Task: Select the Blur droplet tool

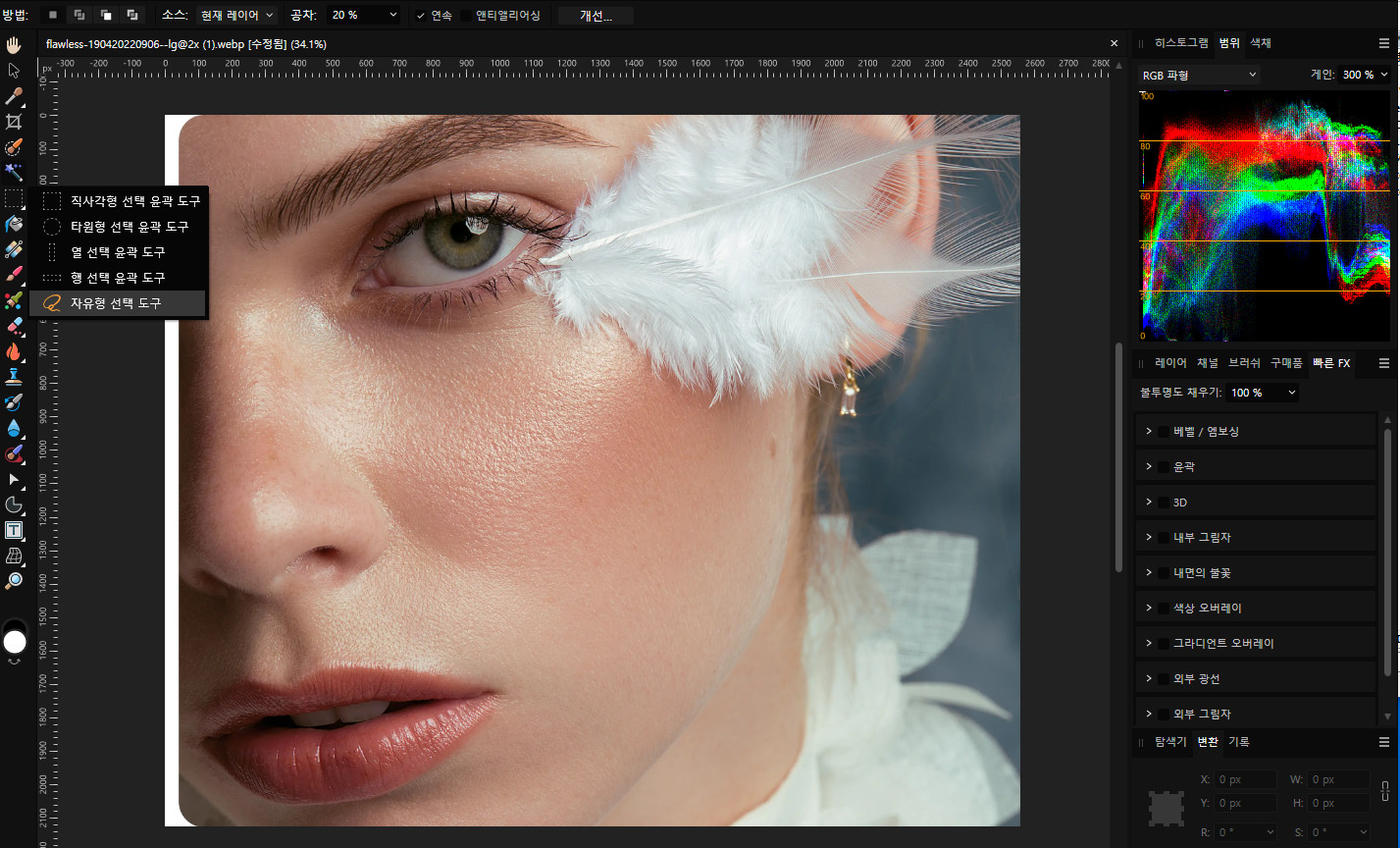Action: click(14, 428)
